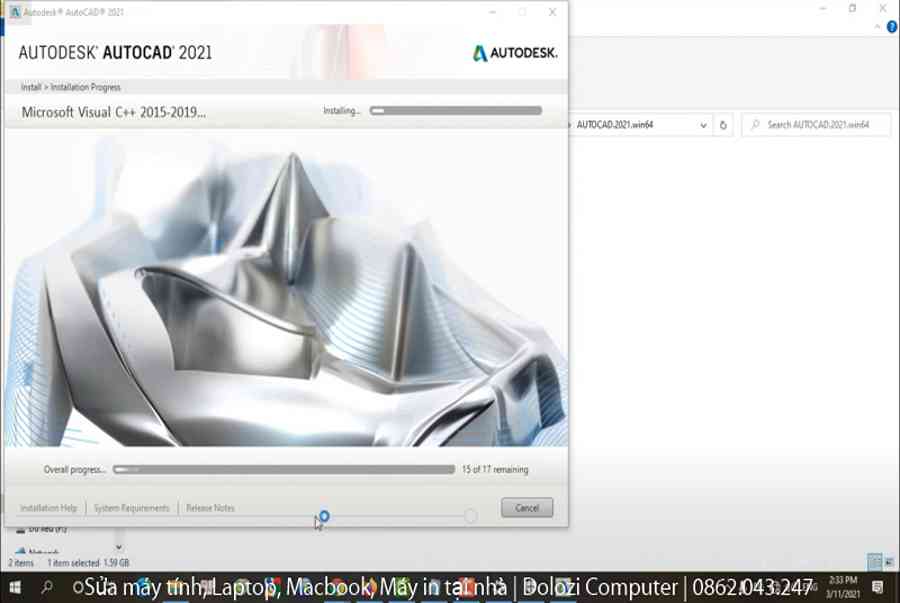The width and height of the screenshot is (900, 603).
Task: Click the Microsoft Visual C++ installing progress bar
Action: coord(455,111)
